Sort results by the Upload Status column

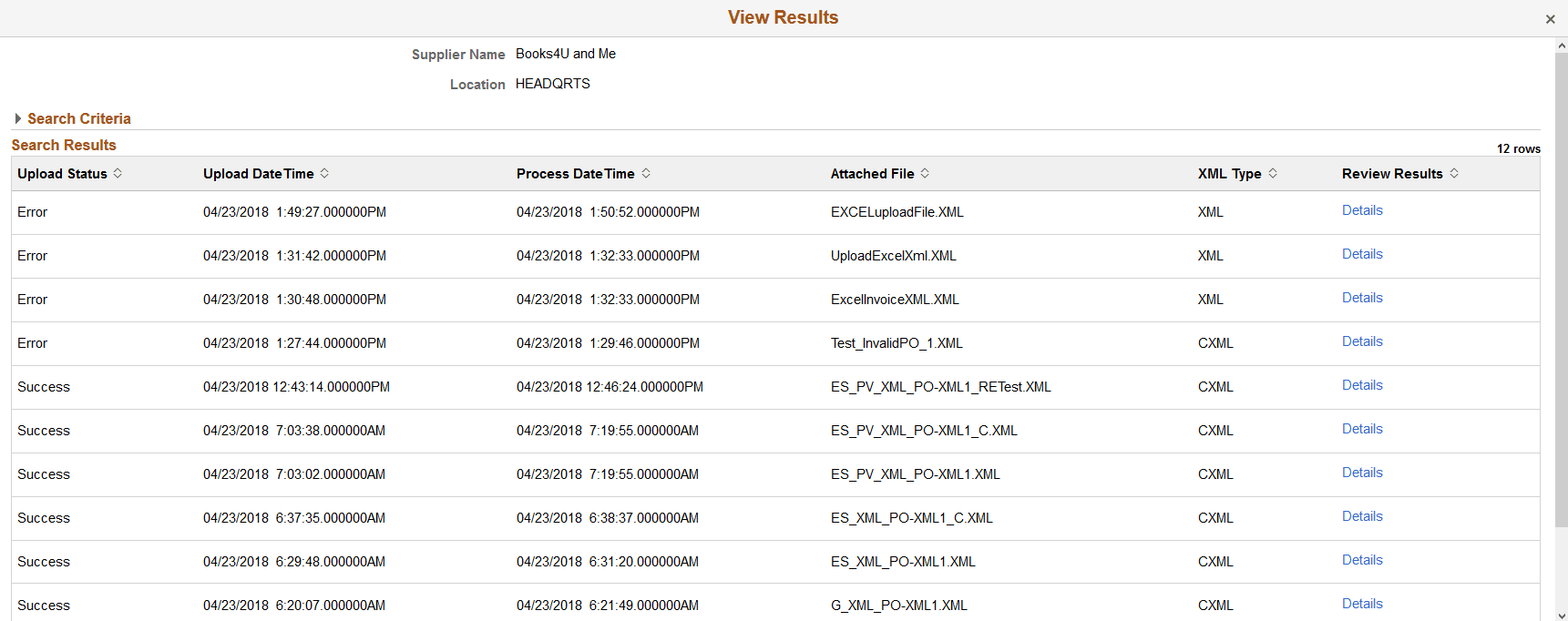[x=118, y=173]
